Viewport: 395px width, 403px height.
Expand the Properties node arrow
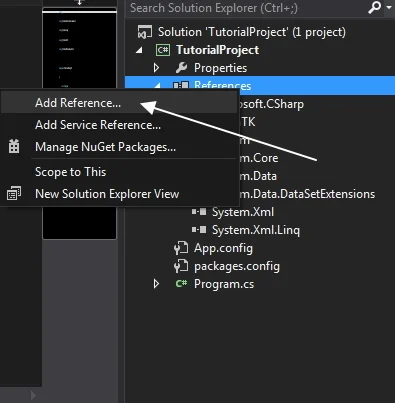[x=156, y=68]
